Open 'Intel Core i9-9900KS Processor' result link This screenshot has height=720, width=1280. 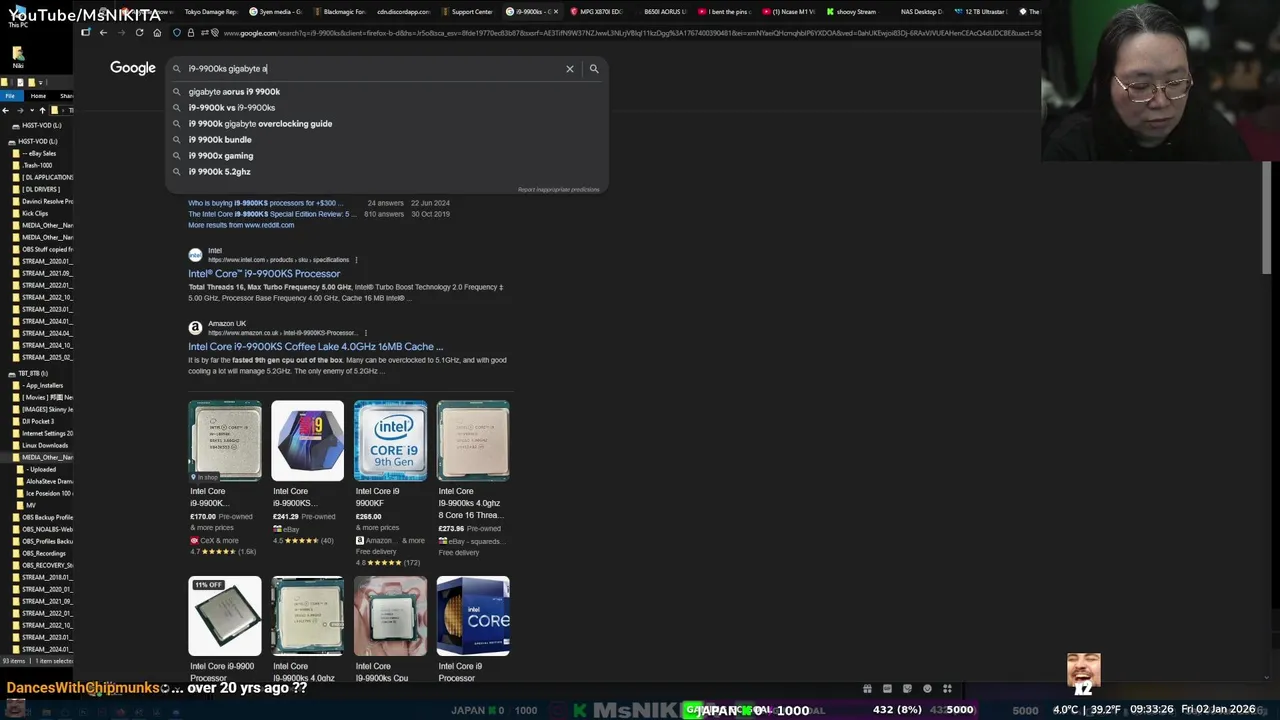tap(264, 273)
